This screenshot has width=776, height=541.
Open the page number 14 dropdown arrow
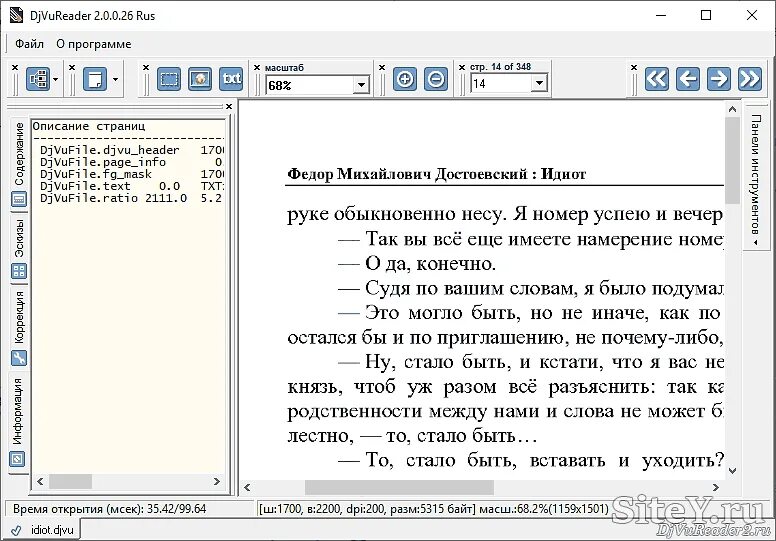point(539,84)
